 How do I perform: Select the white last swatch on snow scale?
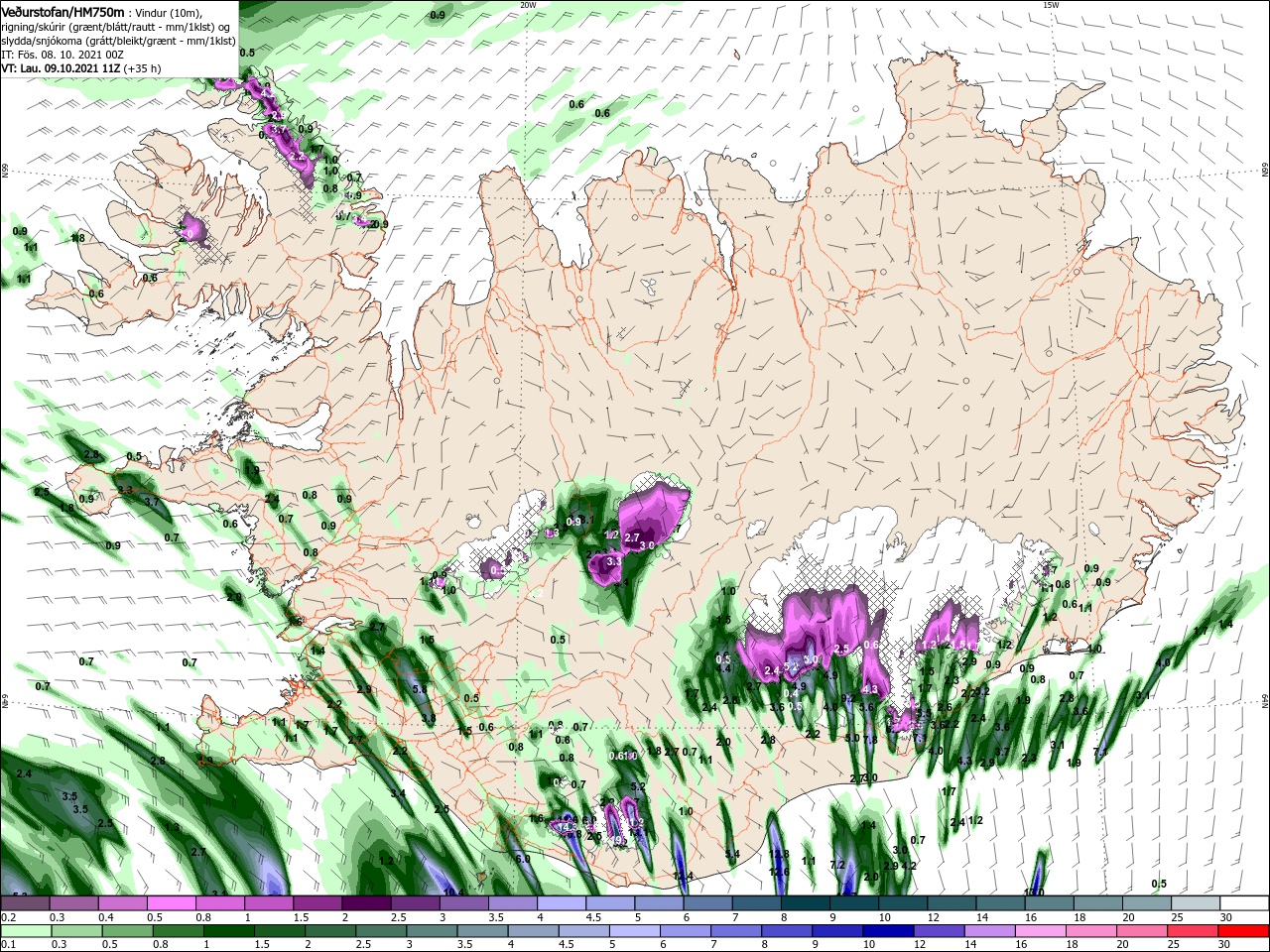[1245, 903]
